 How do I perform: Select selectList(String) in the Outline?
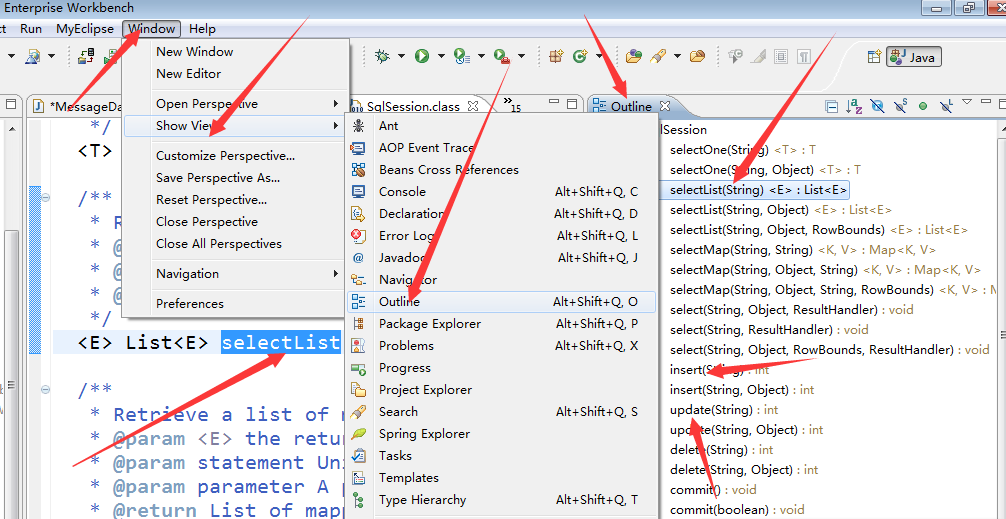pos(758,190)
